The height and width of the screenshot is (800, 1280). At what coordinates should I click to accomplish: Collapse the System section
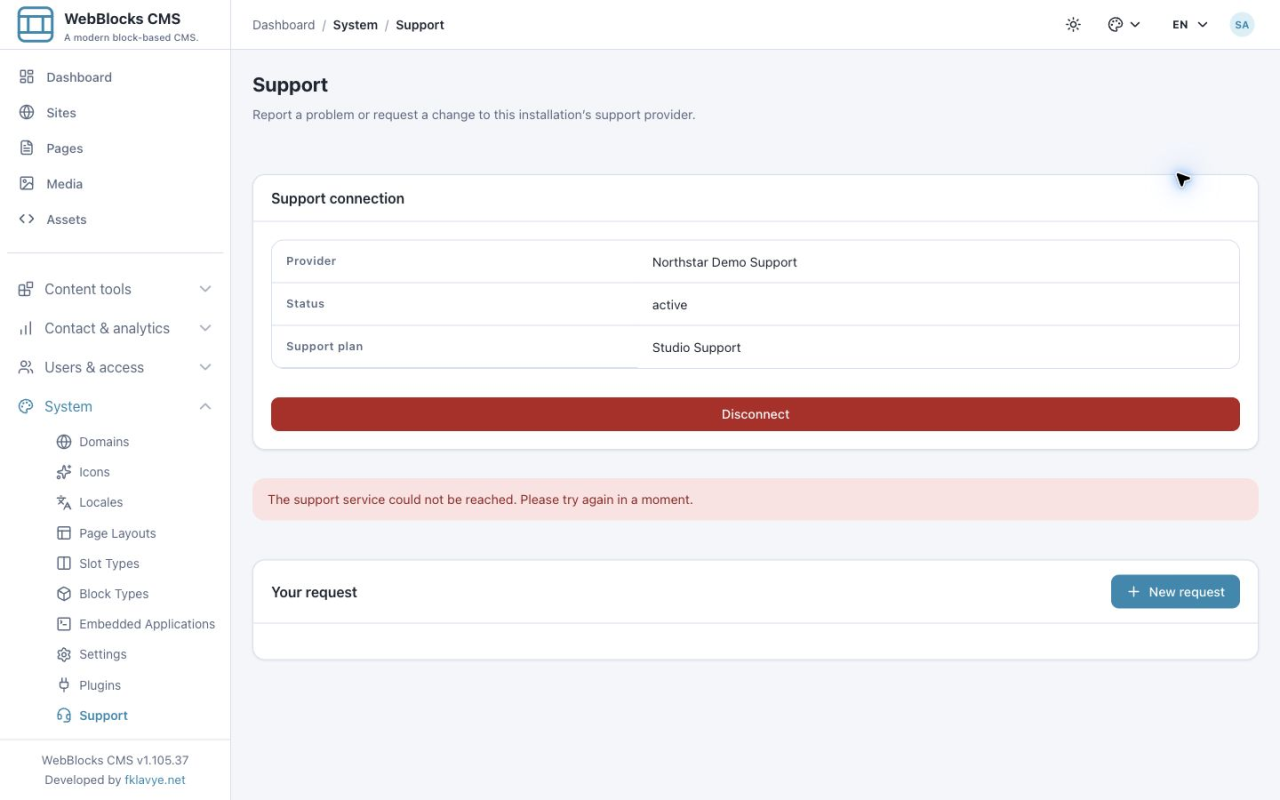pos(115,406)
